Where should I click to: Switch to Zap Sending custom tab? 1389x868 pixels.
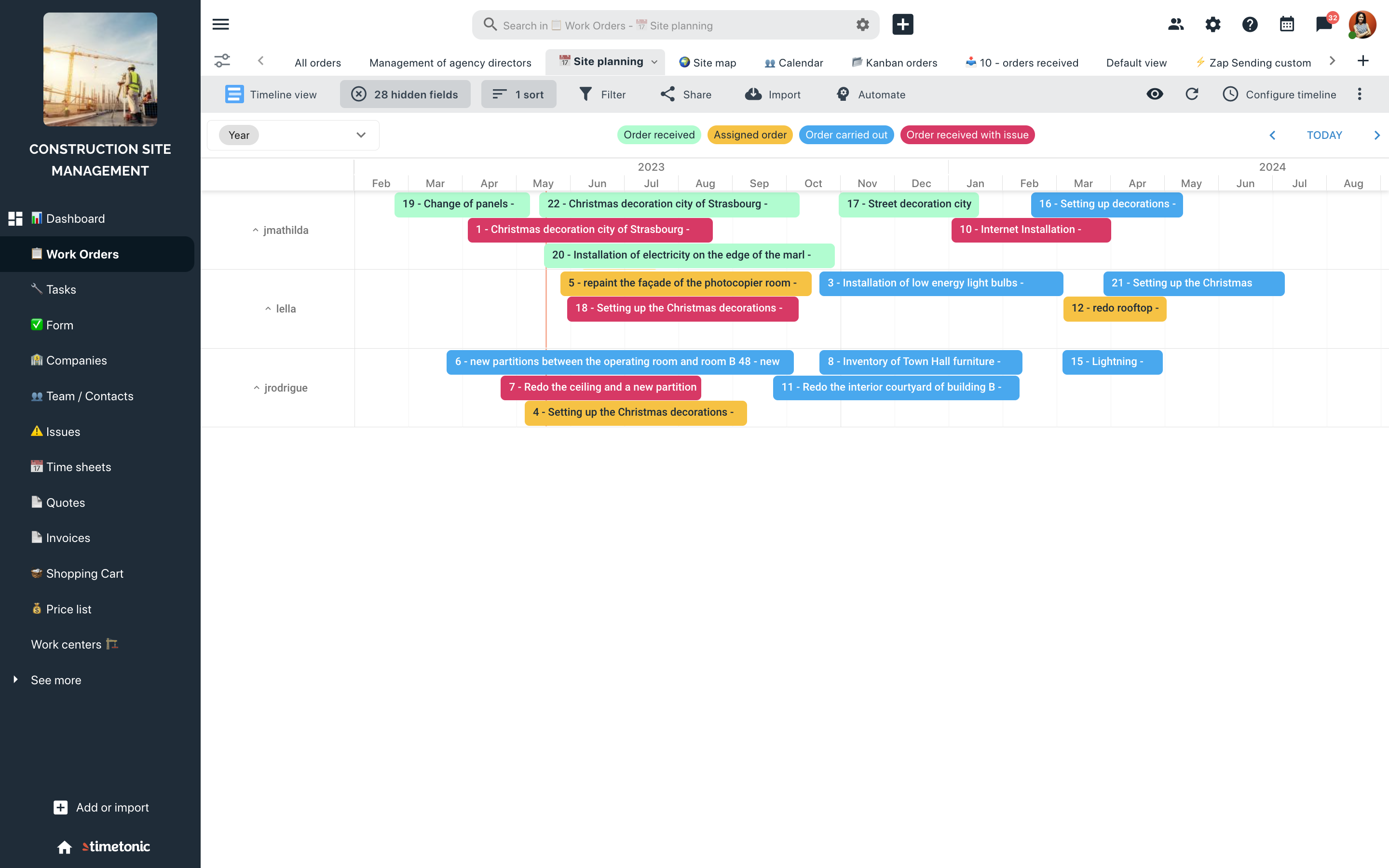pos(1253,63)
